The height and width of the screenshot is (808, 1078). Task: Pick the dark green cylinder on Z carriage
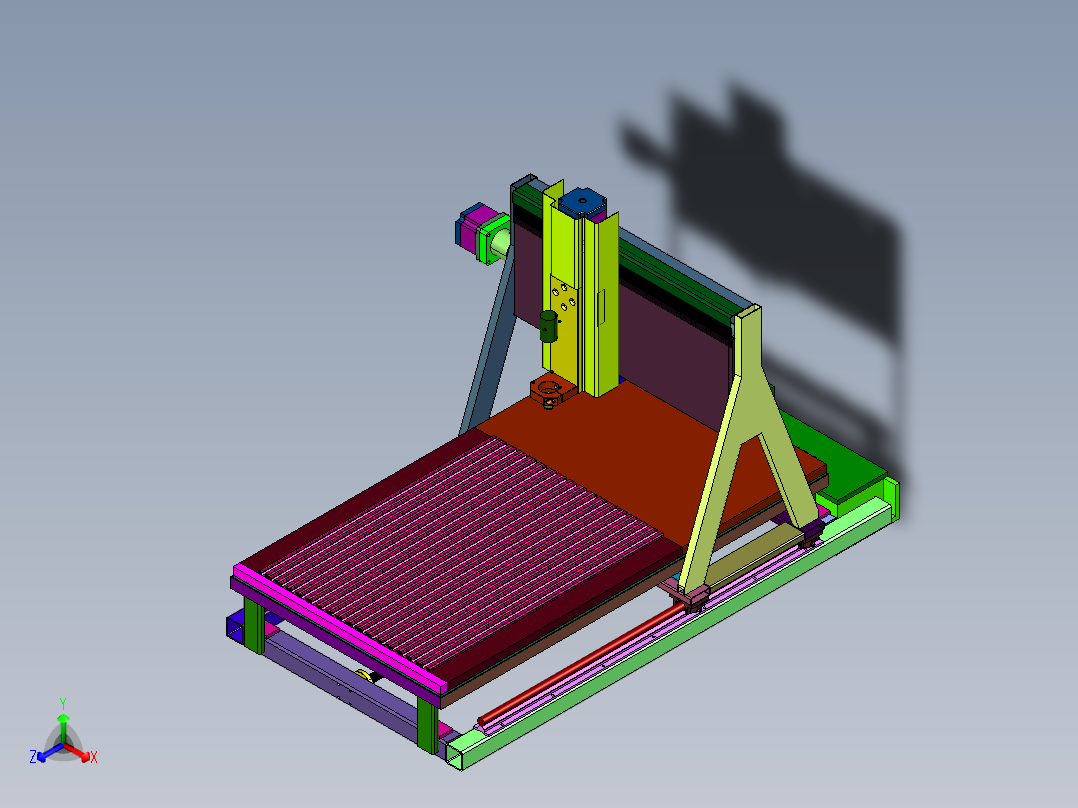pyautogui.click(x=548, y=326)
